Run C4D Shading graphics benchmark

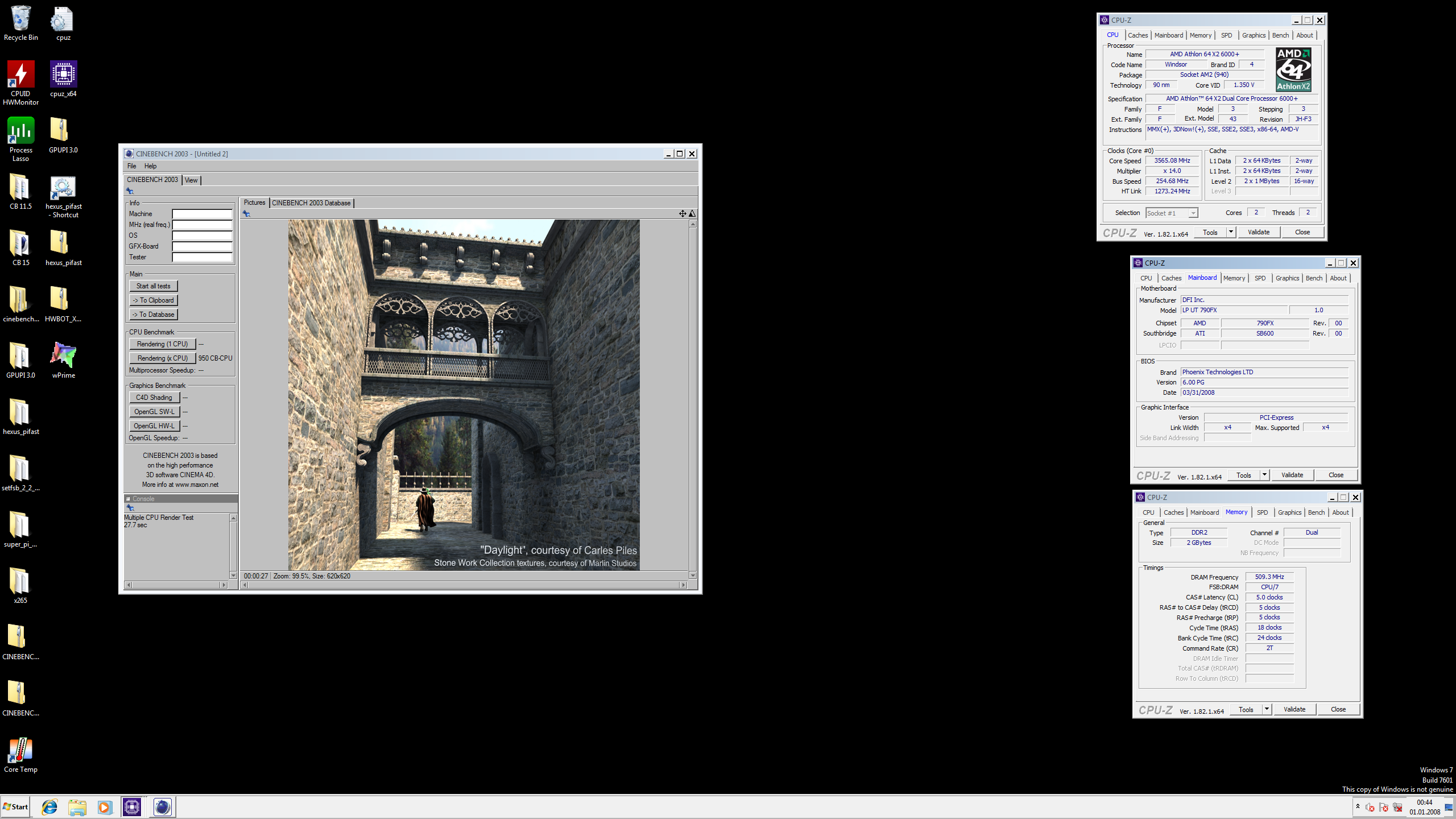pyautogui.click(x=154, y=398)
